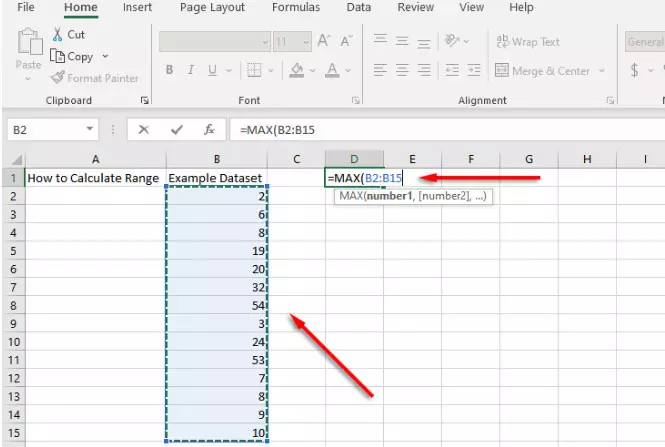This screenshot has height=447, width=665.
Task: Apply cell borders icon
Action: (254, 70)
